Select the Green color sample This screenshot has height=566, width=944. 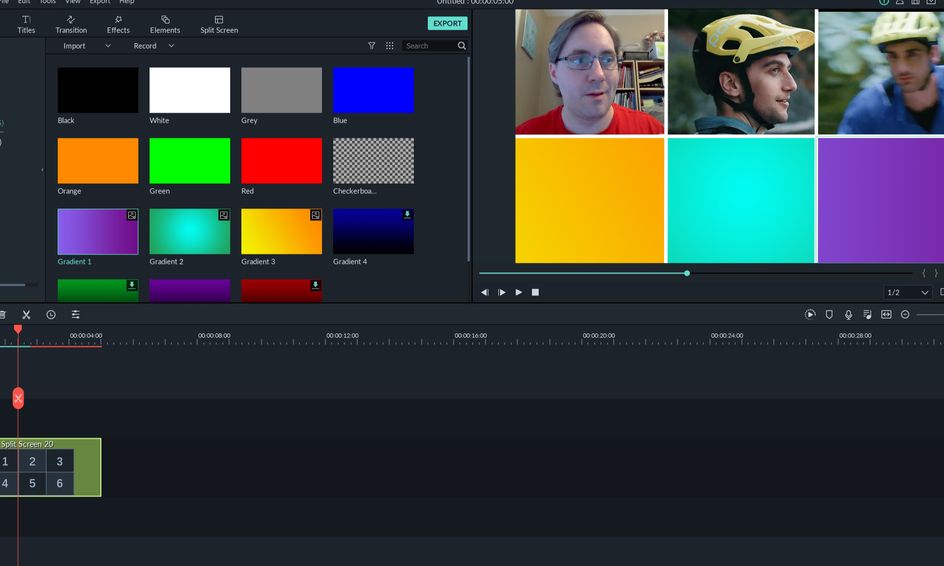190,161
